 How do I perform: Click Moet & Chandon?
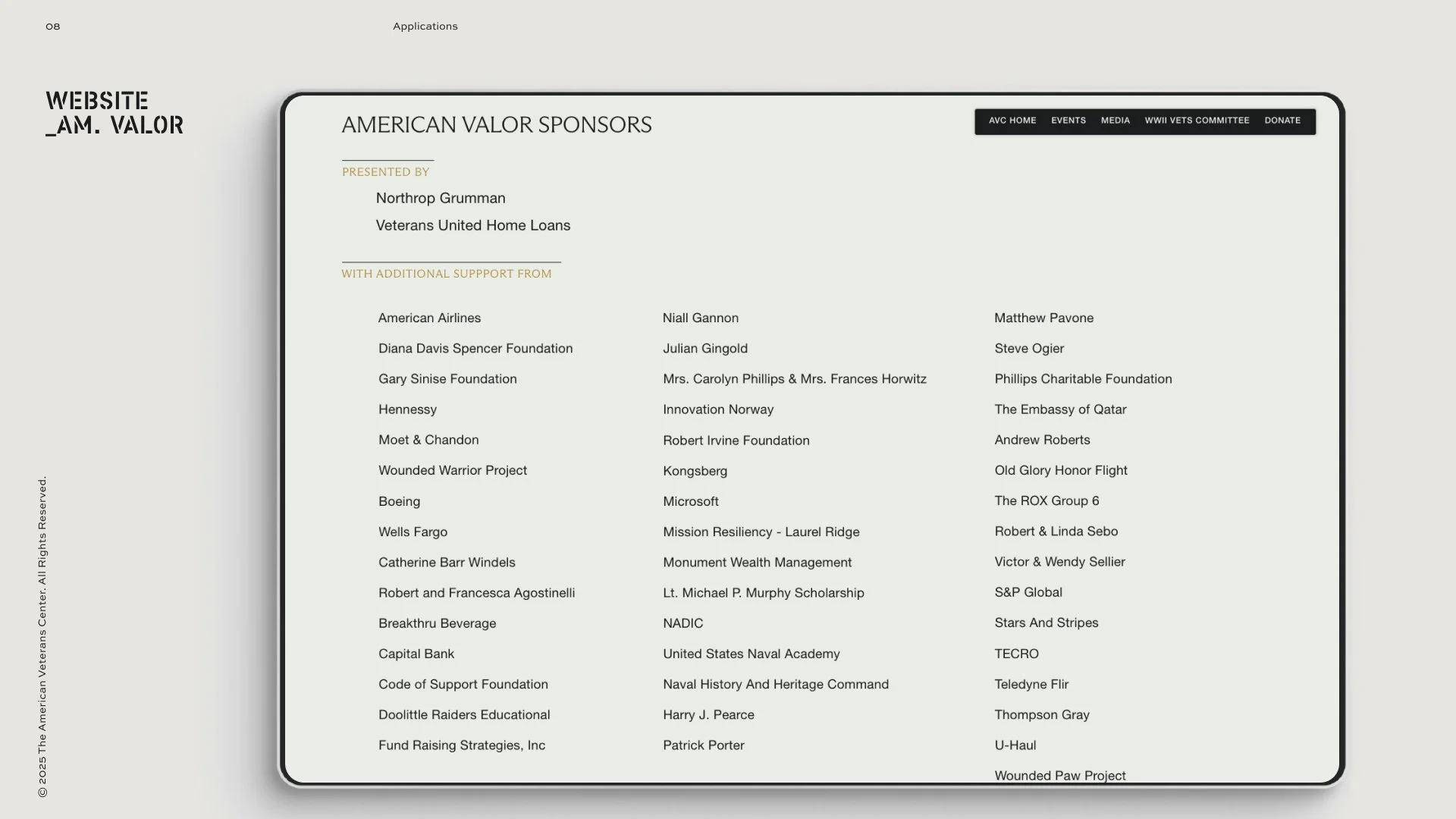tap(428, 440)
